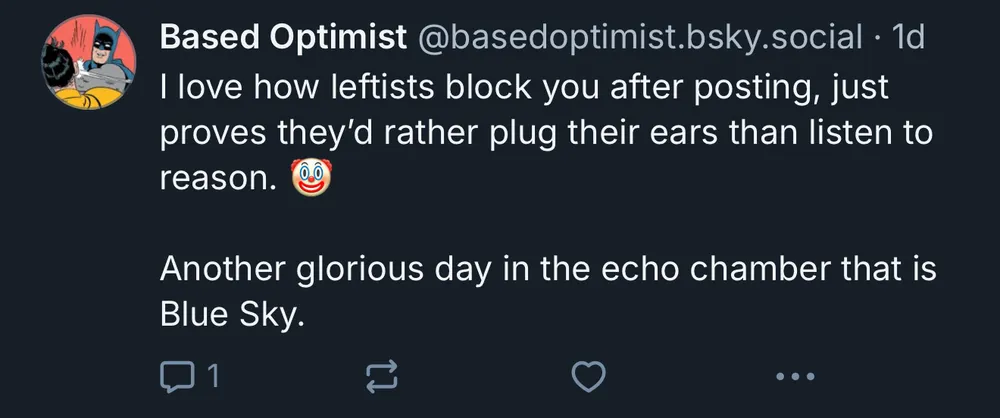
Task: Open the three-dot more options menu
Action: [x=795, y=377]
